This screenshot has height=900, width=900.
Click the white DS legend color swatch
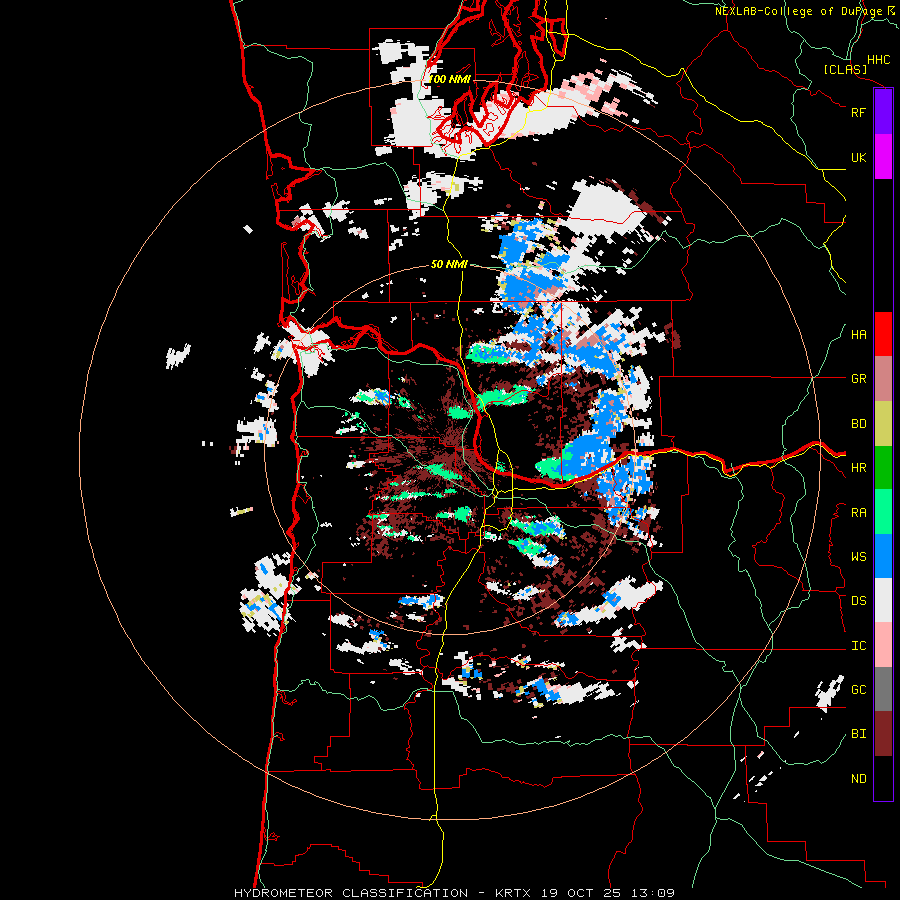coord(883,600)
